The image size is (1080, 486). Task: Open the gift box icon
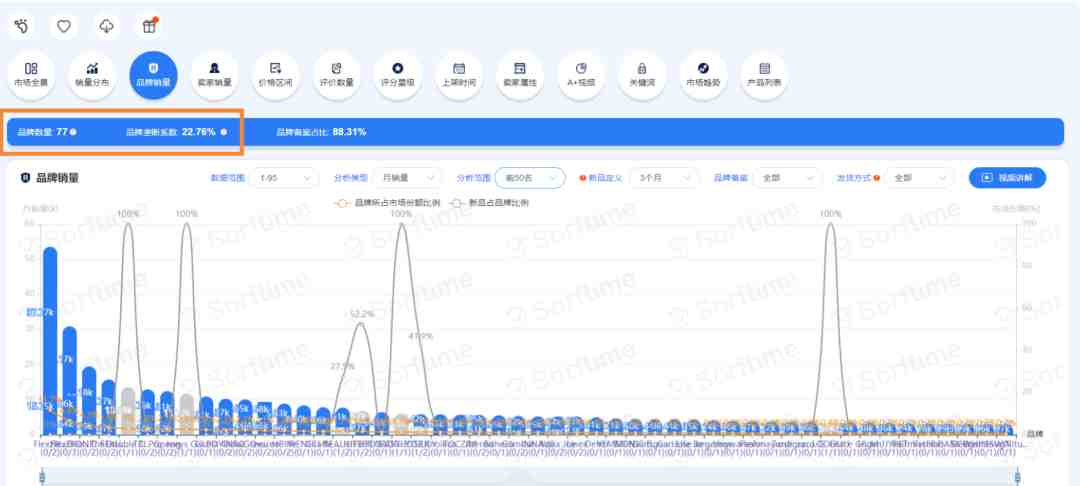click(x=149, y=26)
